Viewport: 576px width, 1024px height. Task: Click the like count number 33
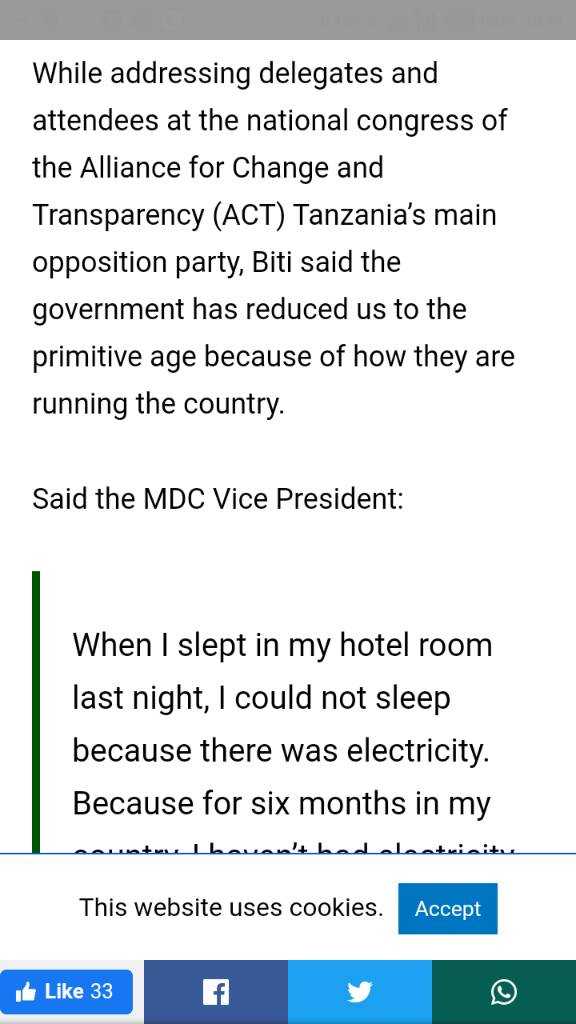click(101, 991)
